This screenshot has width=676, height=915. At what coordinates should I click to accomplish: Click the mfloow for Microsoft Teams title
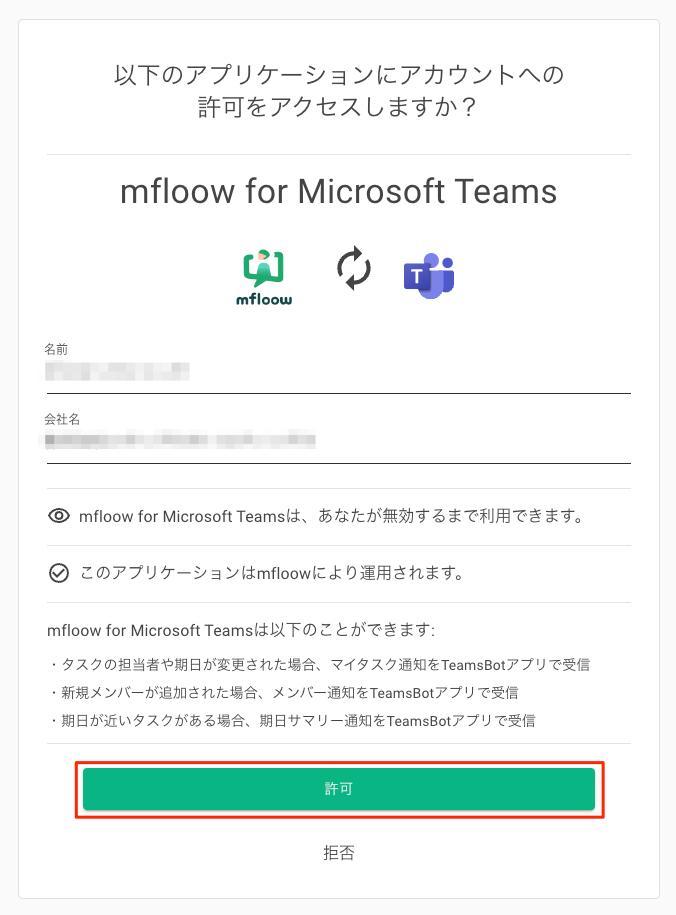338,192
